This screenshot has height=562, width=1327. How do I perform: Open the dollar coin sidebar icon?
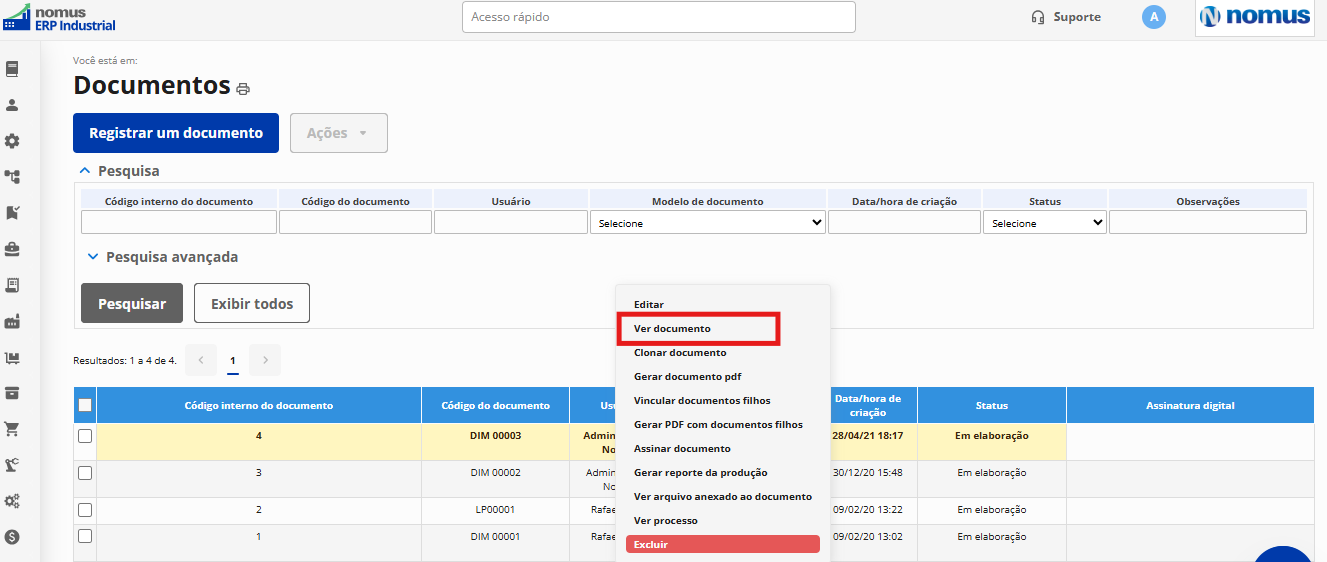coord(13,537)
